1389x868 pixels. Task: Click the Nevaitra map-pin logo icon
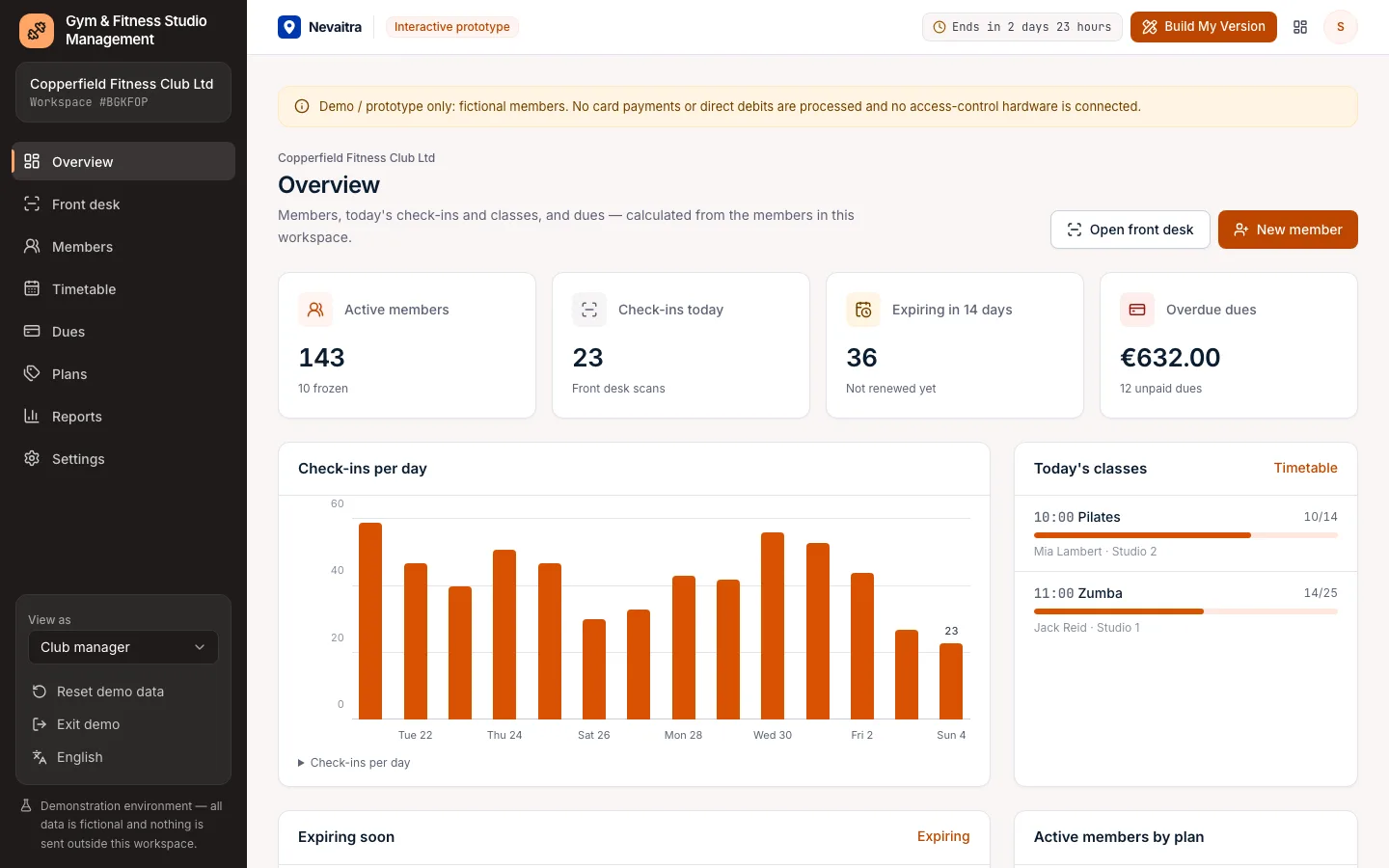(289, 27)
